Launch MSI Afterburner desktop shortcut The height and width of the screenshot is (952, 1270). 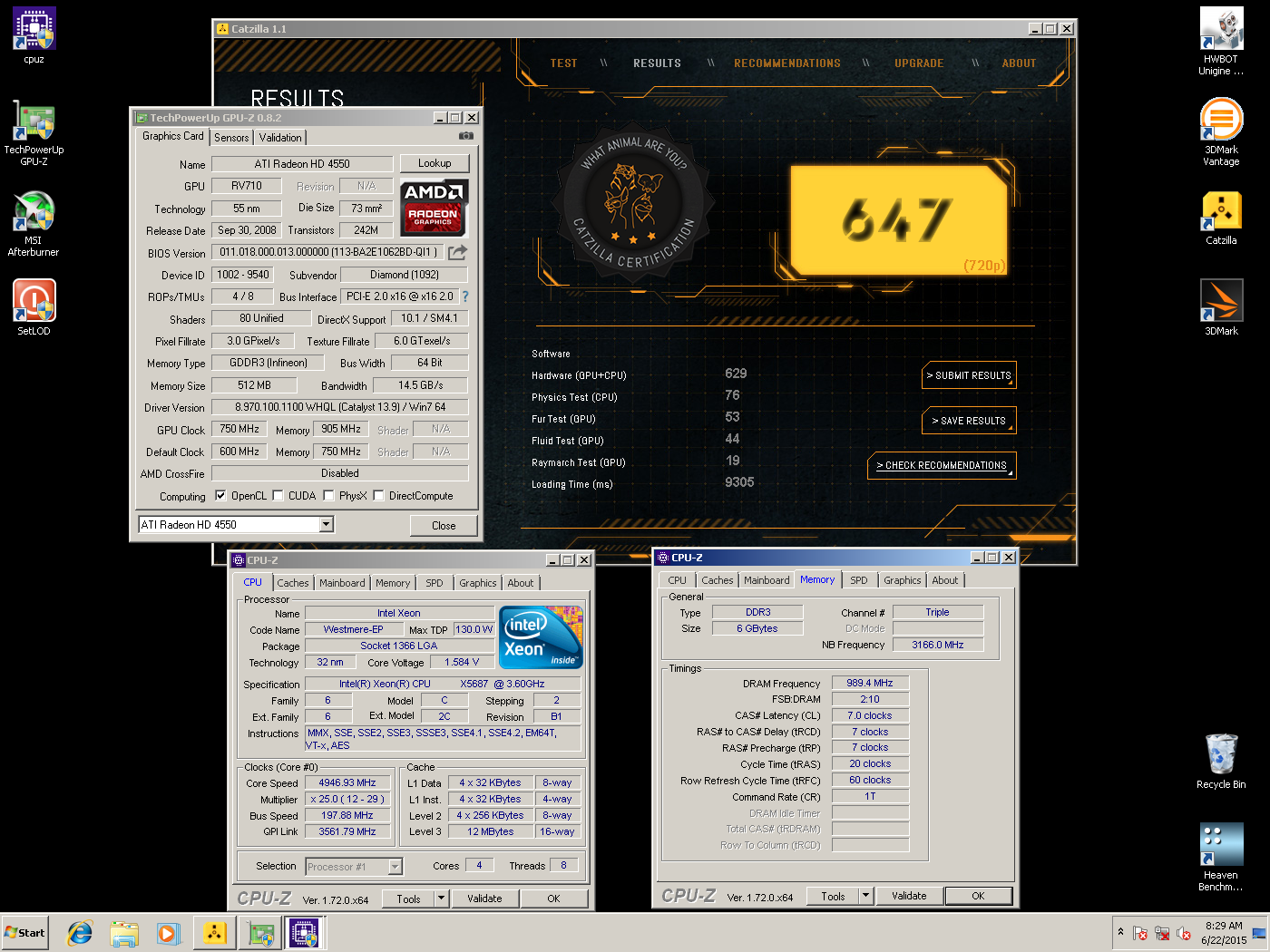pyautogui.click(x=34, y=223)
